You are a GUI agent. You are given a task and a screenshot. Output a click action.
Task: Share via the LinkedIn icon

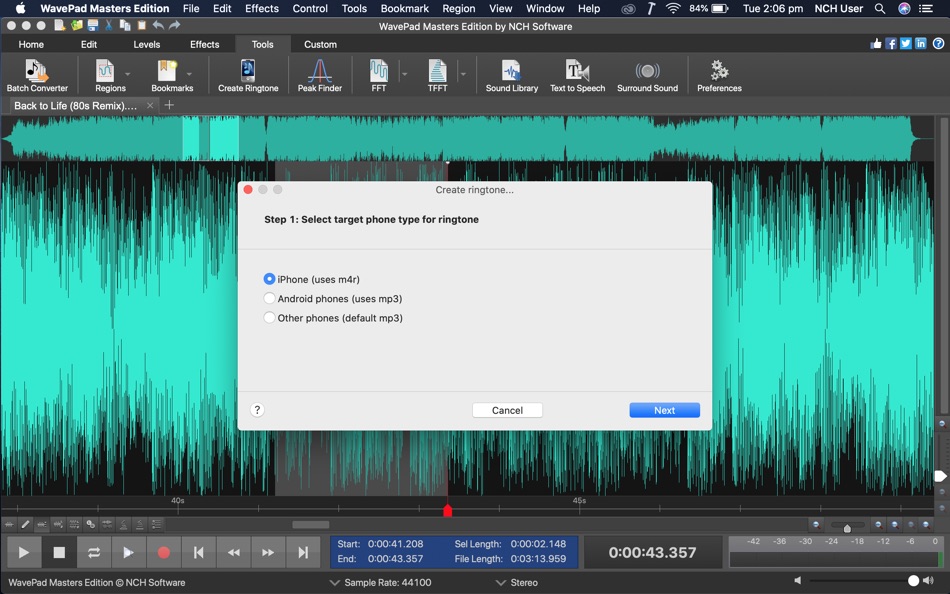coord(921,44)
